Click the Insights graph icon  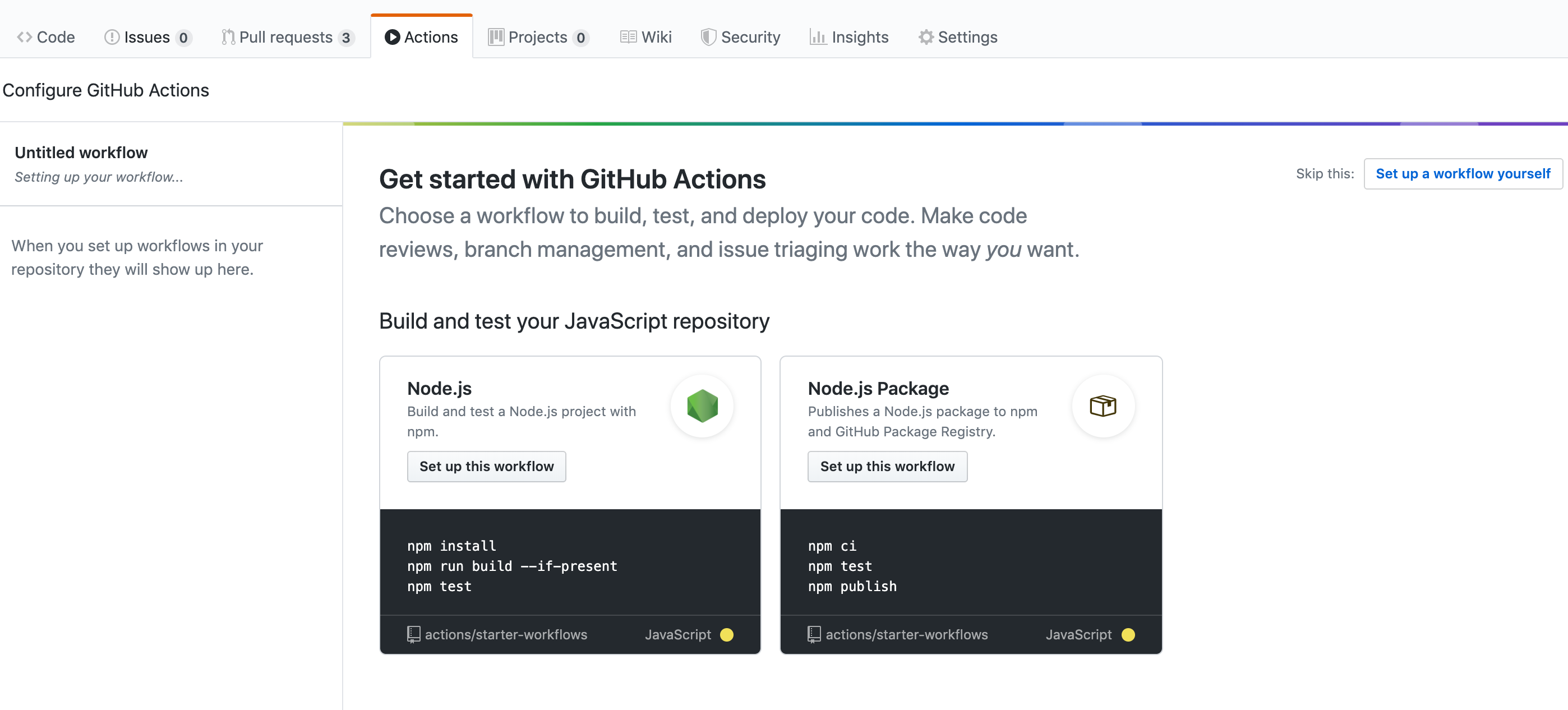(818, 36)
